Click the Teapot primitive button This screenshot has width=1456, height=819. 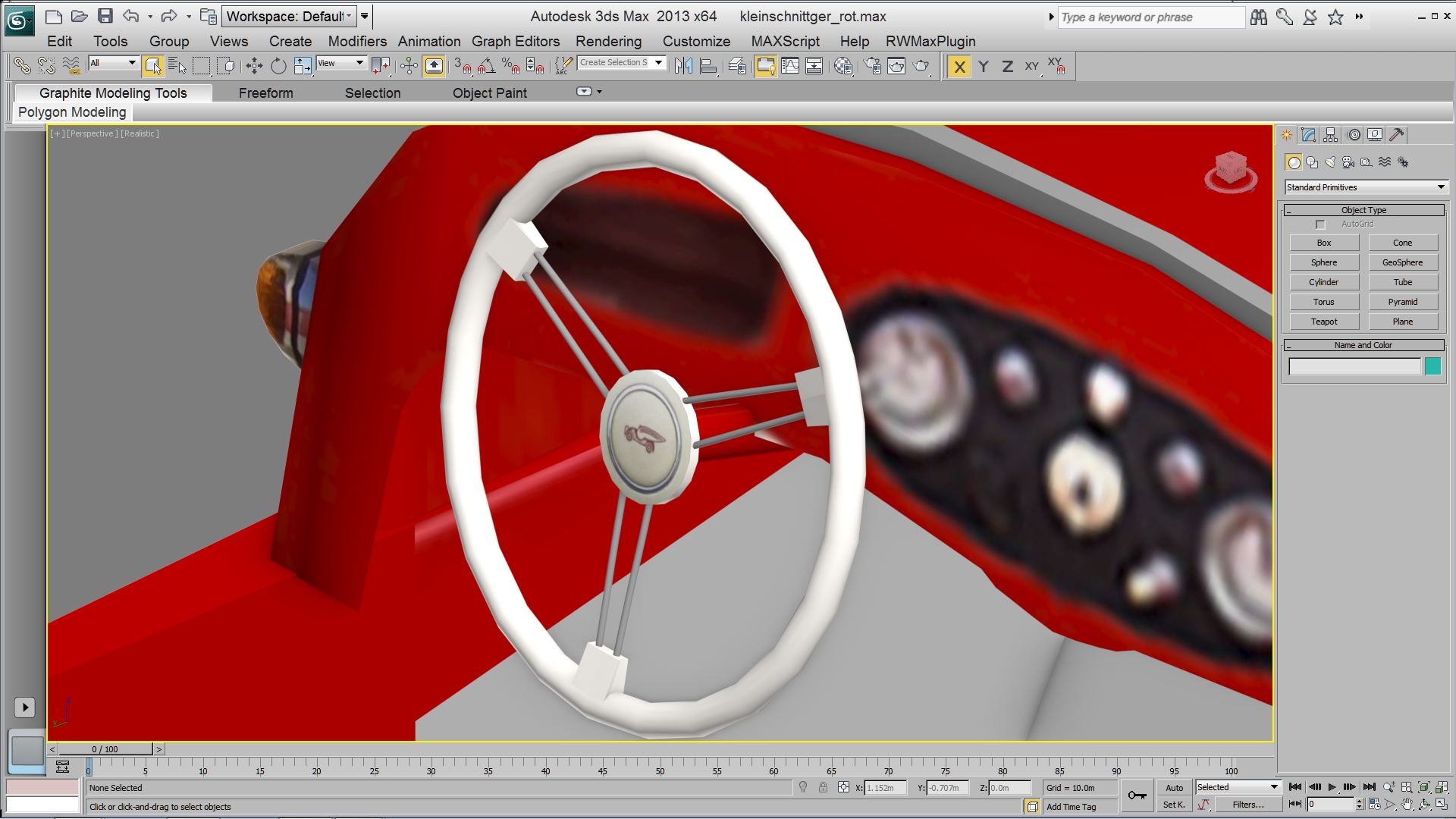(x=1324, y=322)
